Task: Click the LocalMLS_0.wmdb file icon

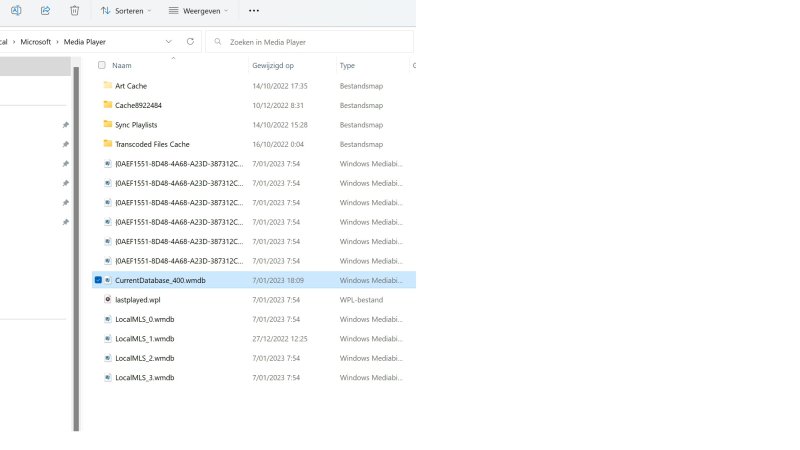Action: pyautogui.click(x=107, y=319)
